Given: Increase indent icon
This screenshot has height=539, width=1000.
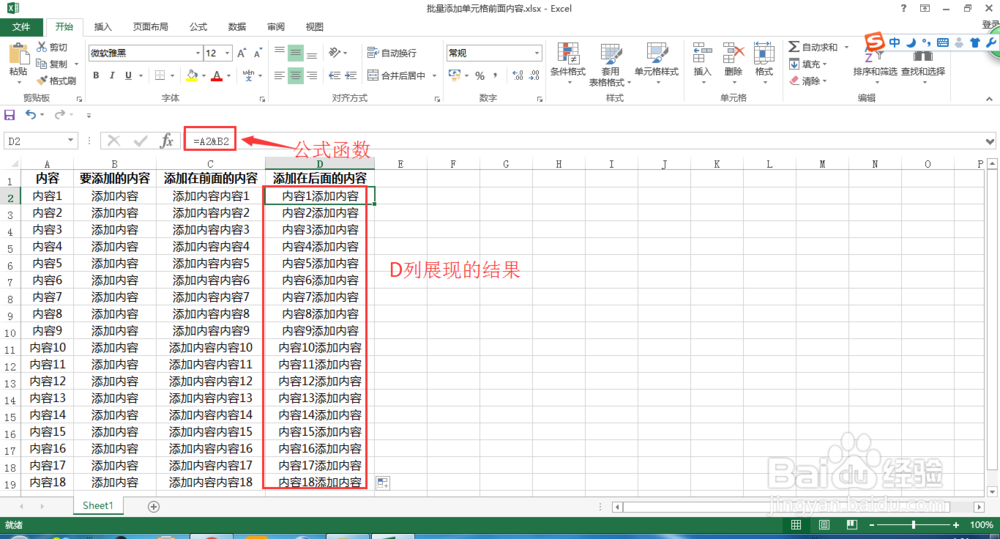Looking at the screenshot, I should 350,75.
